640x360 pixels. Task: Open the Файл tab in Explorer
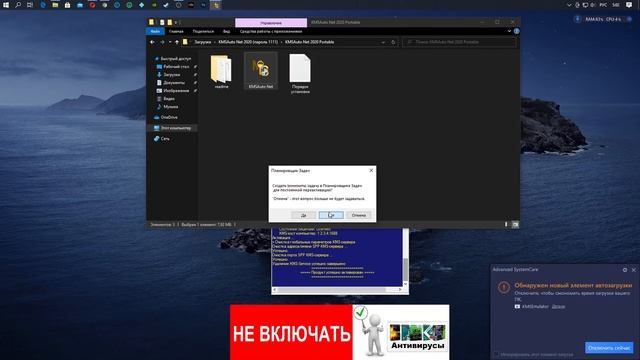pyautogui.click(x=155, y=31)
